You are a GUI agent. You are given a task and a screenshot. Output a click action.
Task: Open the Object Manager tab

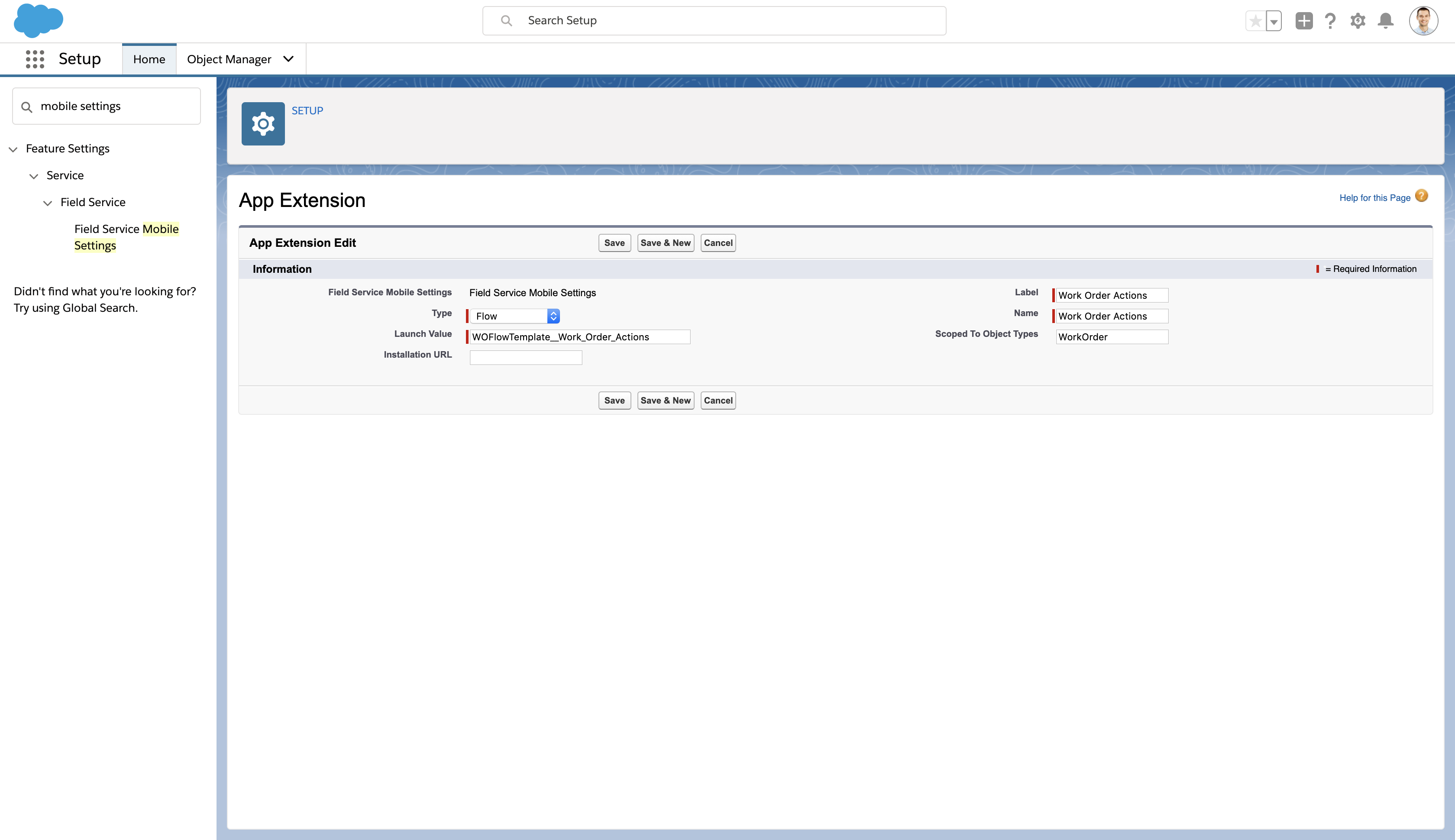[x=229, y=59]
